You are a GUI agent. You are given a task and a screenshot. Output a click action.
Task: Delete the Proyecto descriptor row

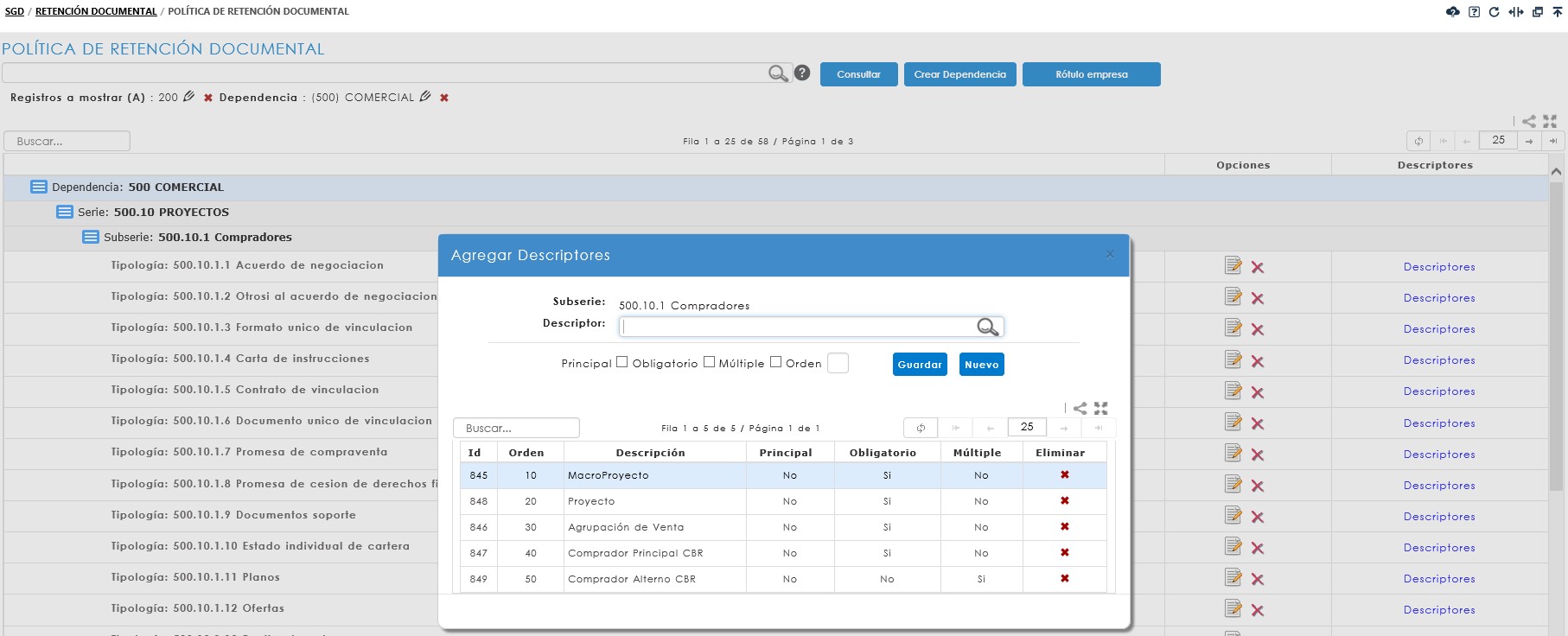pyautogui.click(x=1065, y=500)
